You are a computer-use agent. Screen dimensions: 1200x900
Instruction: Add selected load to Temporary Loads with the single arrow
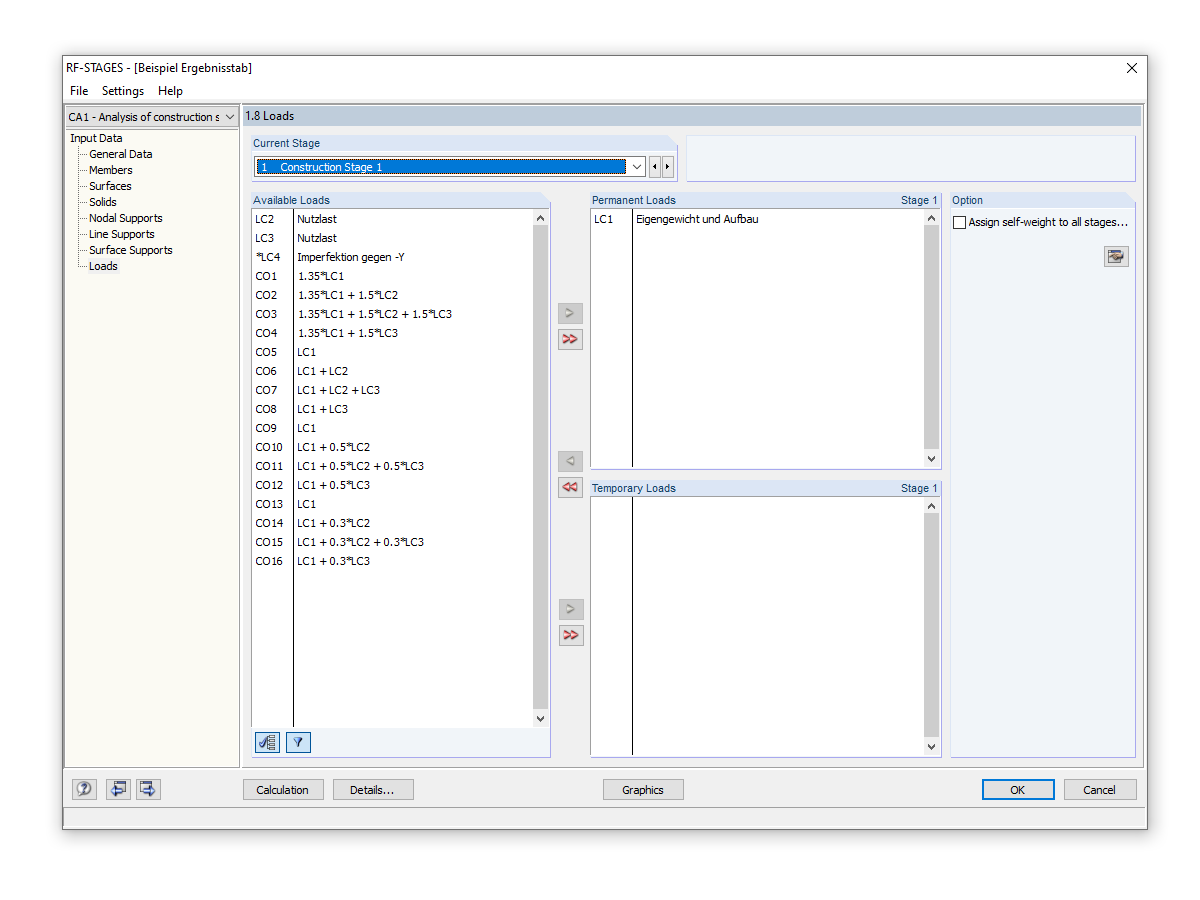coord(570,609)
